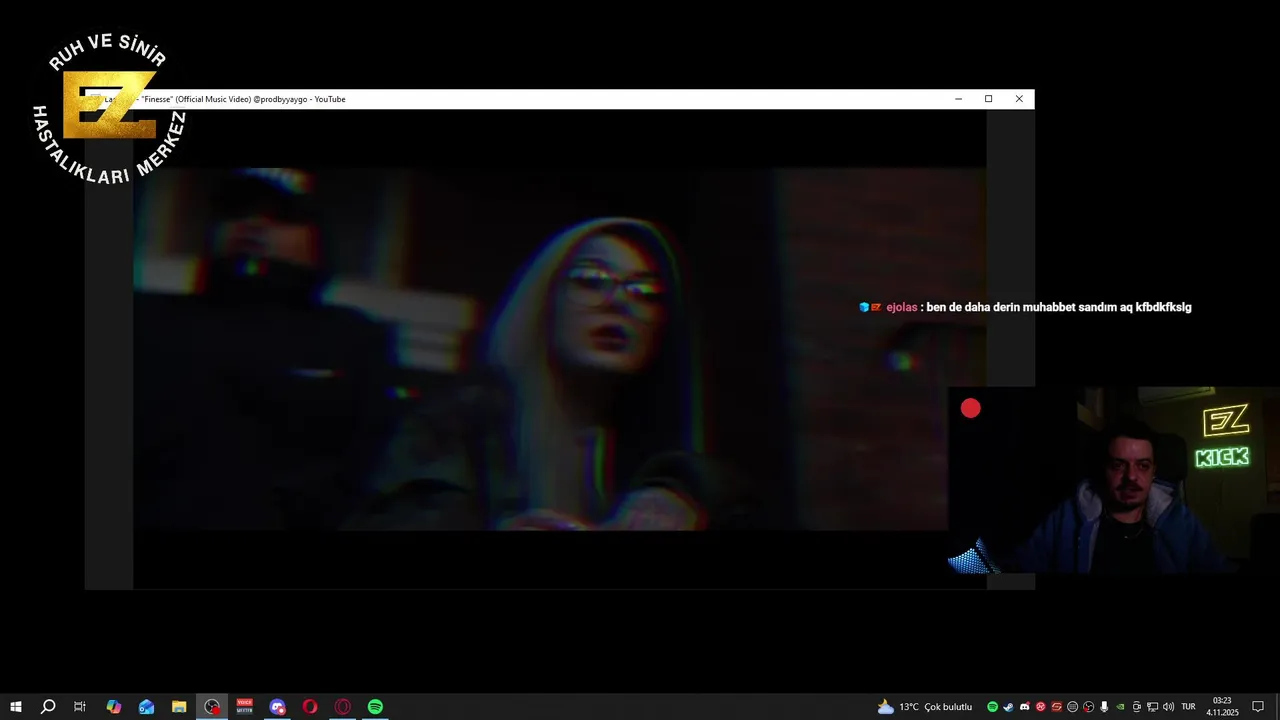This screenshot has width=1280, height=720.
Task: Open the Outlook mail taskbar icon
Action: tap(146, 707)
